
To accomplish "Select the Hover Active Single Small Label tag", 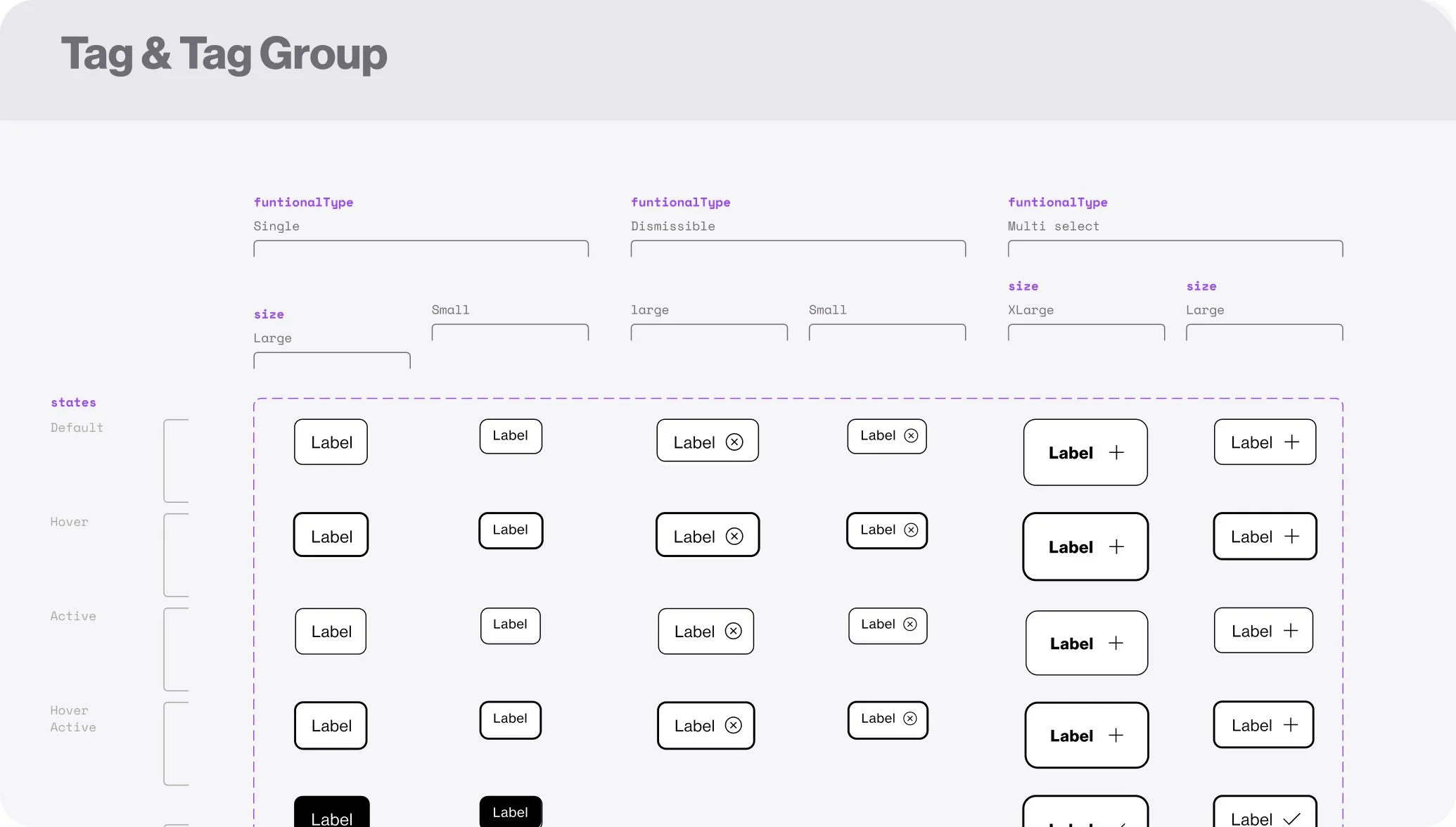I will [x=511, y=719].
